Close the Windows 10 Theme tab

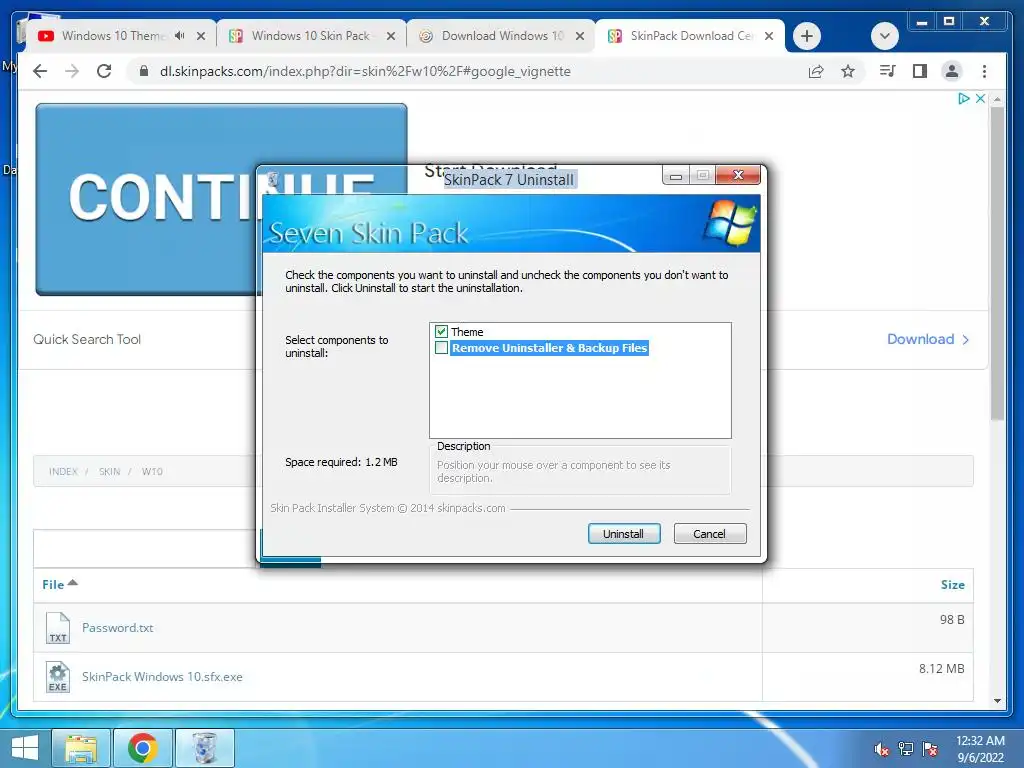click(x=201, y=36)
